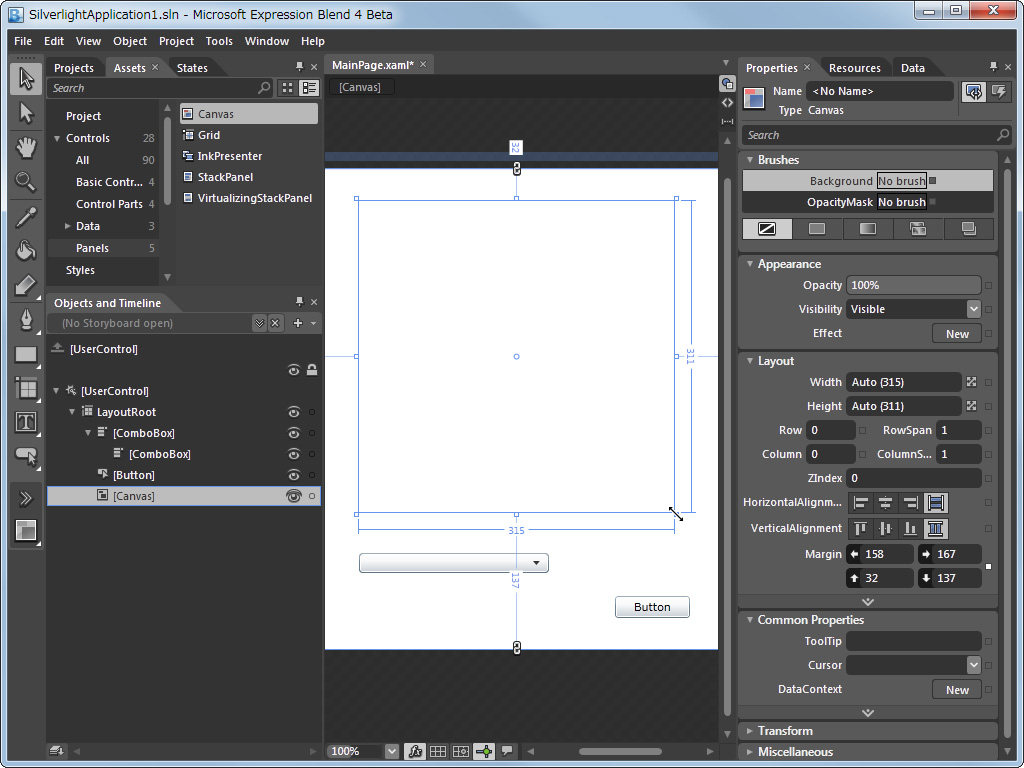Select the Pen tool
Screen dimensions: 1024x768
point(26,320)
